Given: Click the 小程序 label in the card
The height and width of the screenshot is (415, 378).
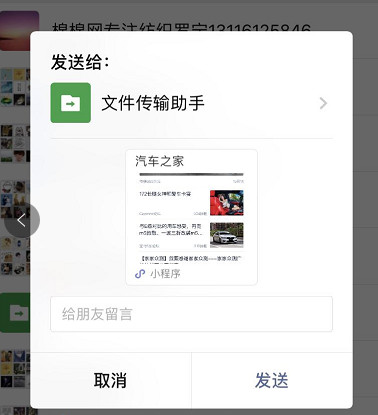Looking at the screenshot, I should coord(165,274).
